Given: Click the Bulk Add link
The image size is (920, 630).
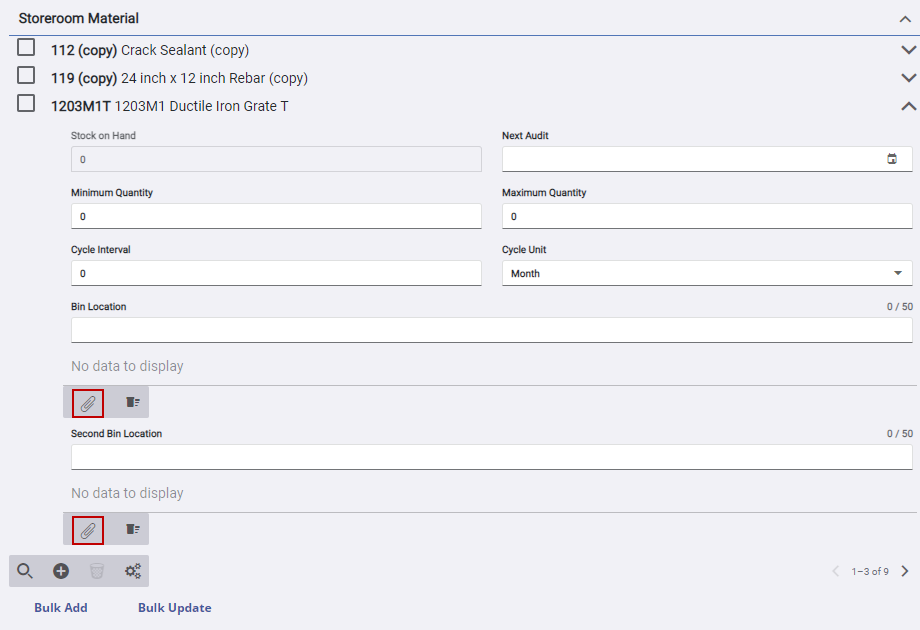Looking at the screenshot, I should coord(60,607).
